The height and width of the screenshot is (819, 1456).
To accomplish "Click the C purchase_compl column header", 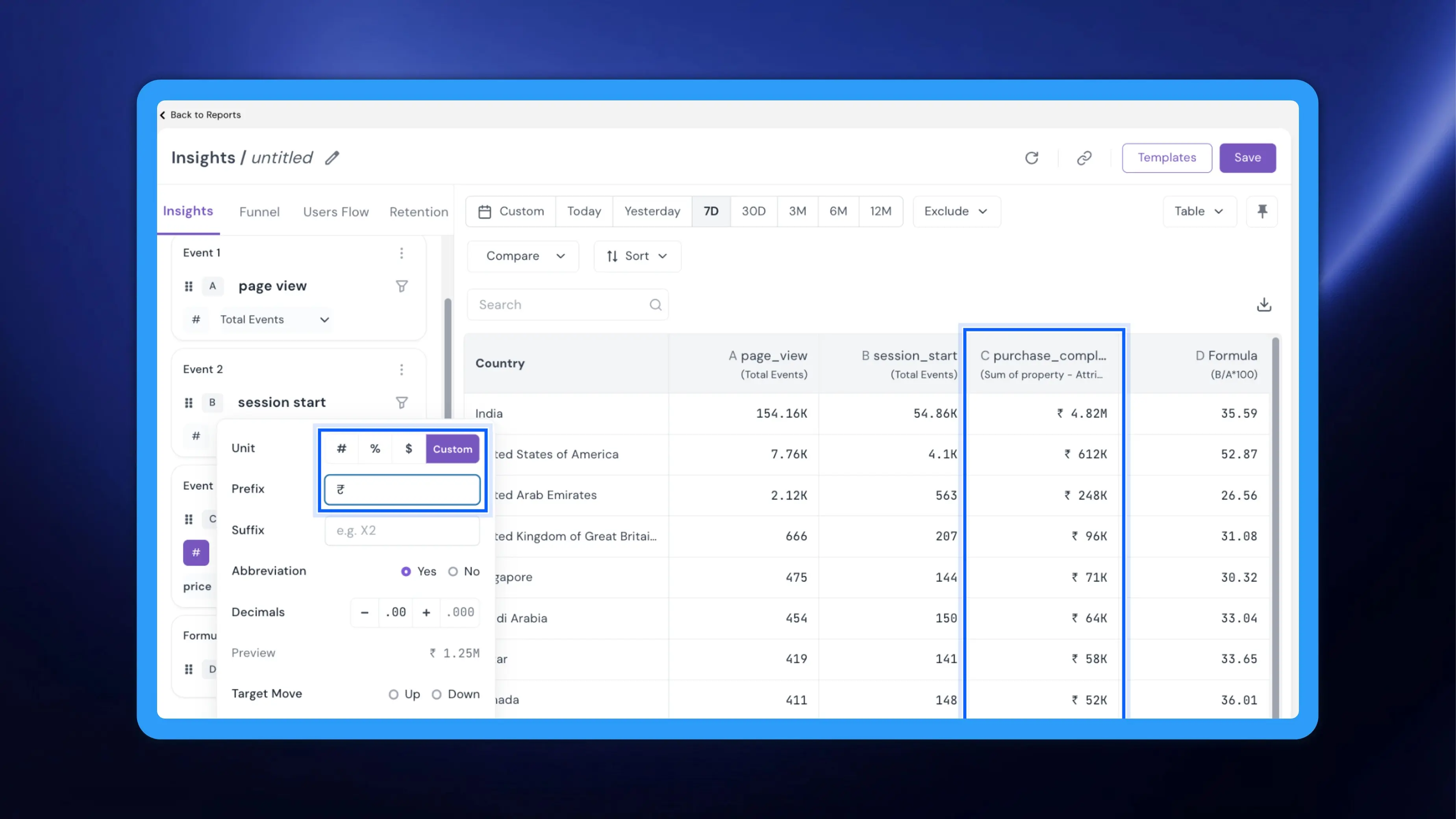I will (x=1043, y=363).
